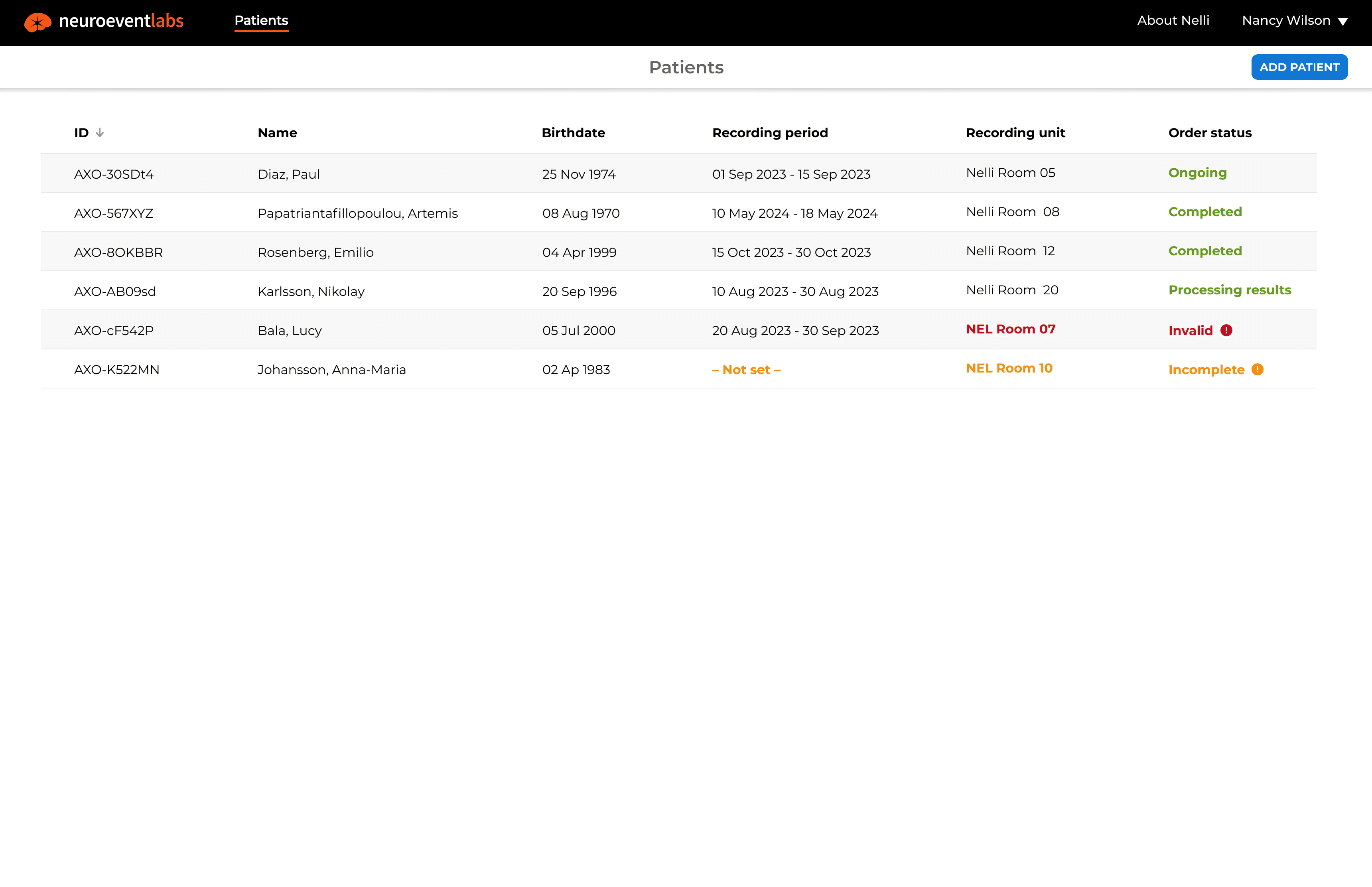Sort by Recording period header
Screen dimensions: 1372x887
pyautogui.click(x=769, y=132)
